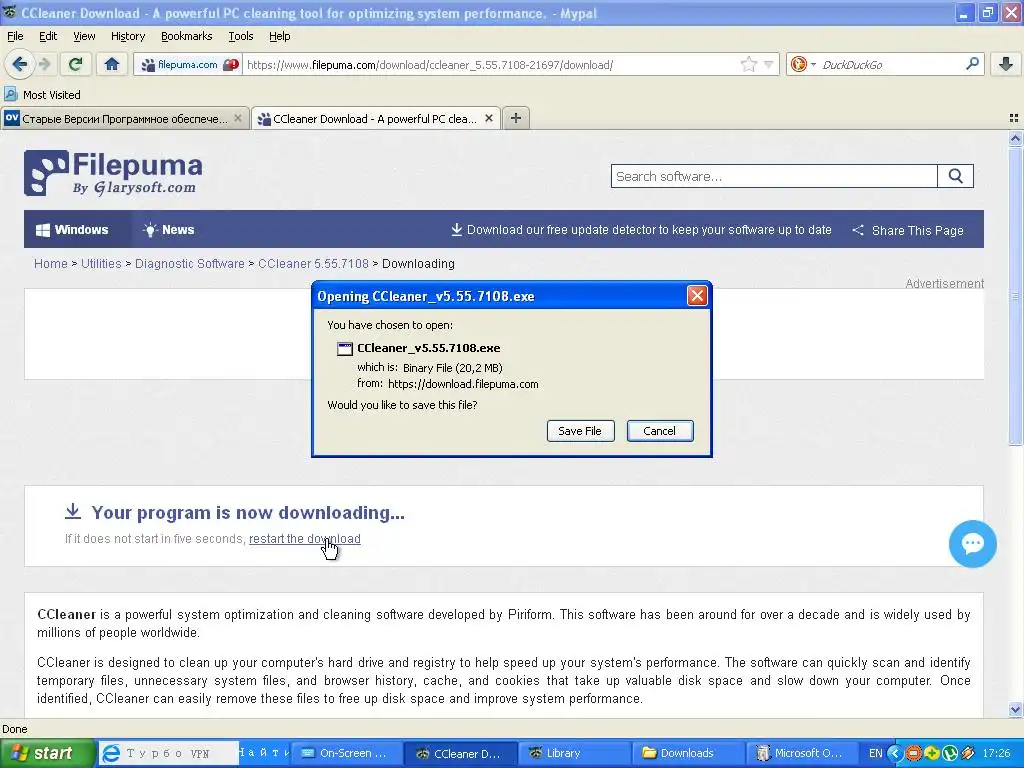Image resolution: width=1024 pixels, height=768 pixels.
Task: Open the Downloads arrow toolbar button
Action: (x=1006, y=64)
